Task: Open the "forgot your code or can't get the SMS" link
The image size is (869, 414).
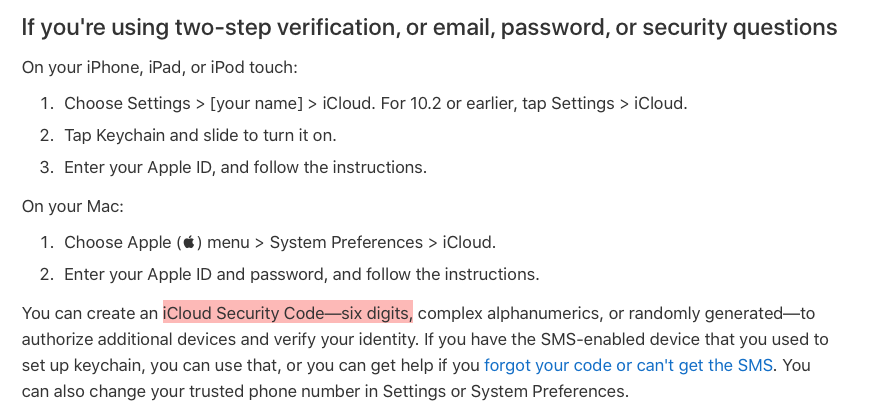Action: coord(628,365)
